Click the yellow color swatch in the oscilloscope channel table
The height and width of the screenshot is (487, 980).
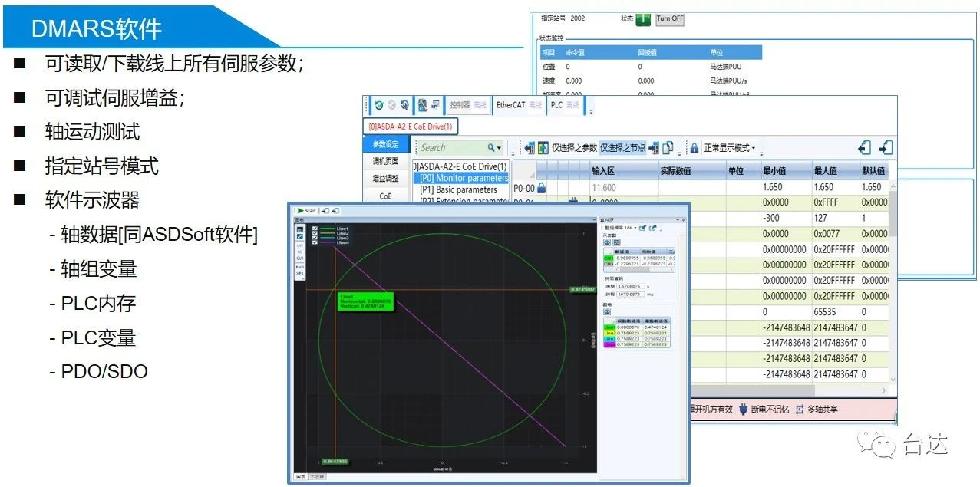tap(608, 332)
